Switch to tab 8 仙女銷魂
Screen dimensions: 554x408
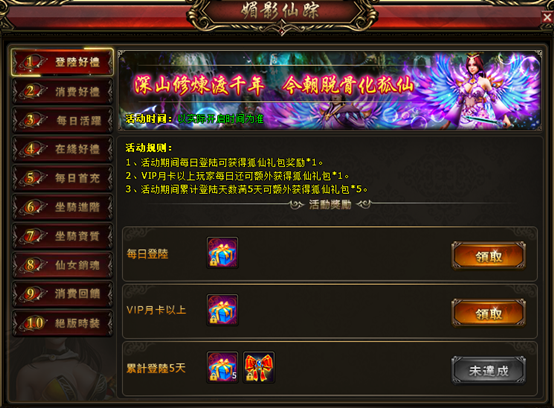pos(63,265)
